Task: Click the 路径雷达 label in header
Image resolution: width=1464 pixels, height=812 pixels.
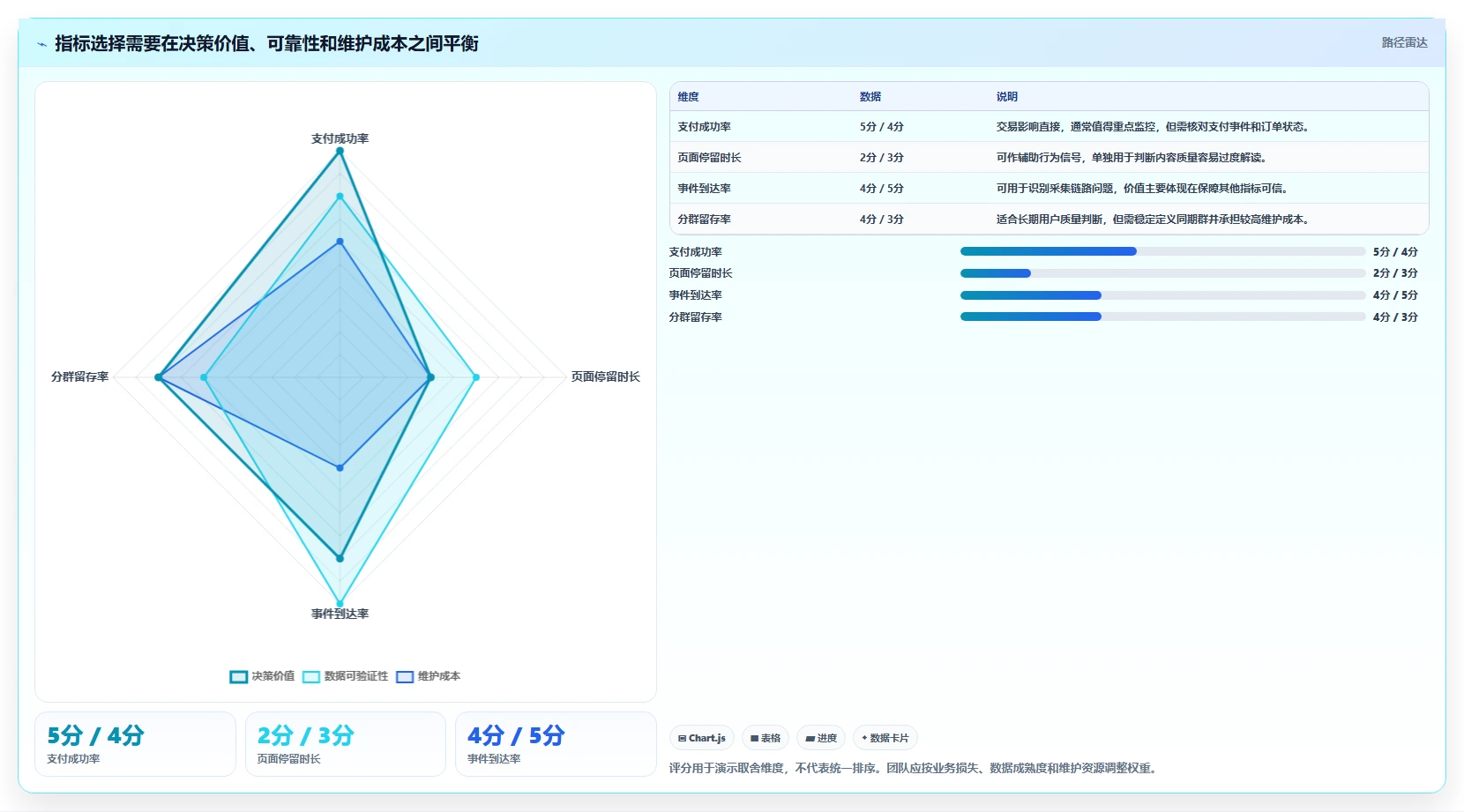Action: pyautogui.click(x=1404, y=42)
